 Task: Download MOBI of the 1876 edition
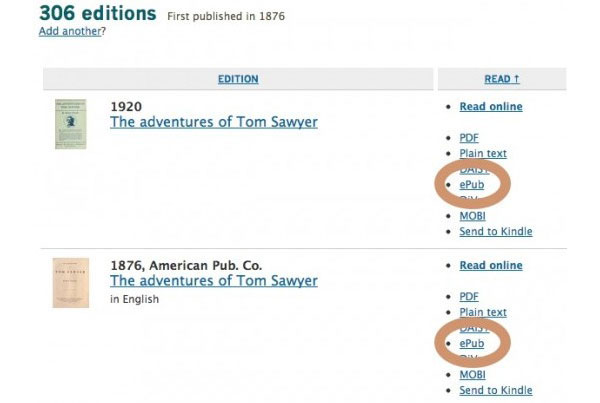click(x=473, y=375)
